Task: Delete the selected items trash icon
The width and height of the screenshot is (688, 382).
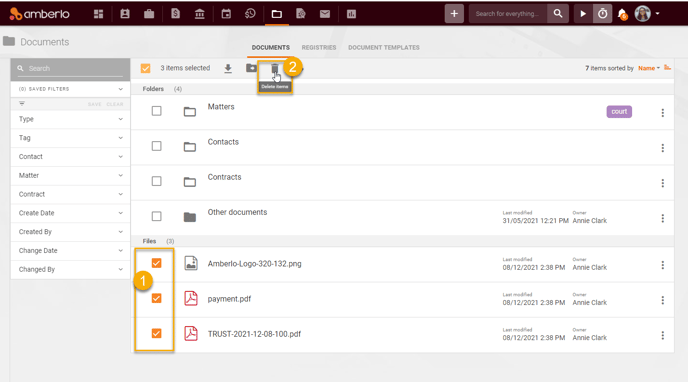Action: (275, 68)
